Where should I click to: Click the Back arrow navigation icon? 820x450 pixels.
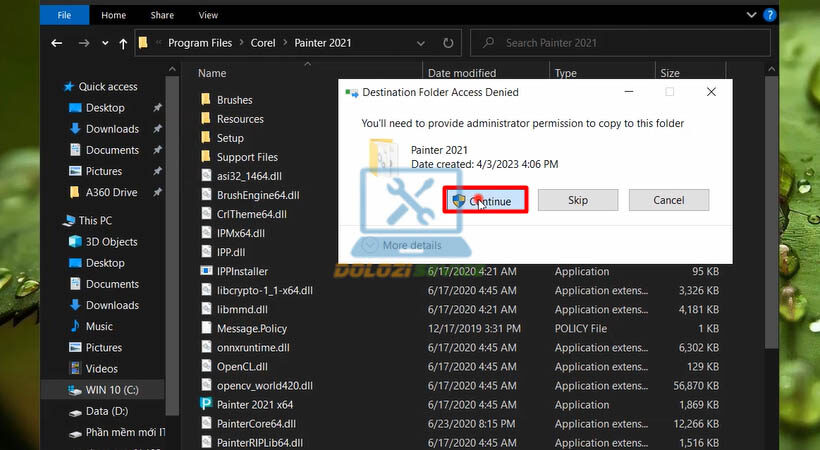pos(56,44)
